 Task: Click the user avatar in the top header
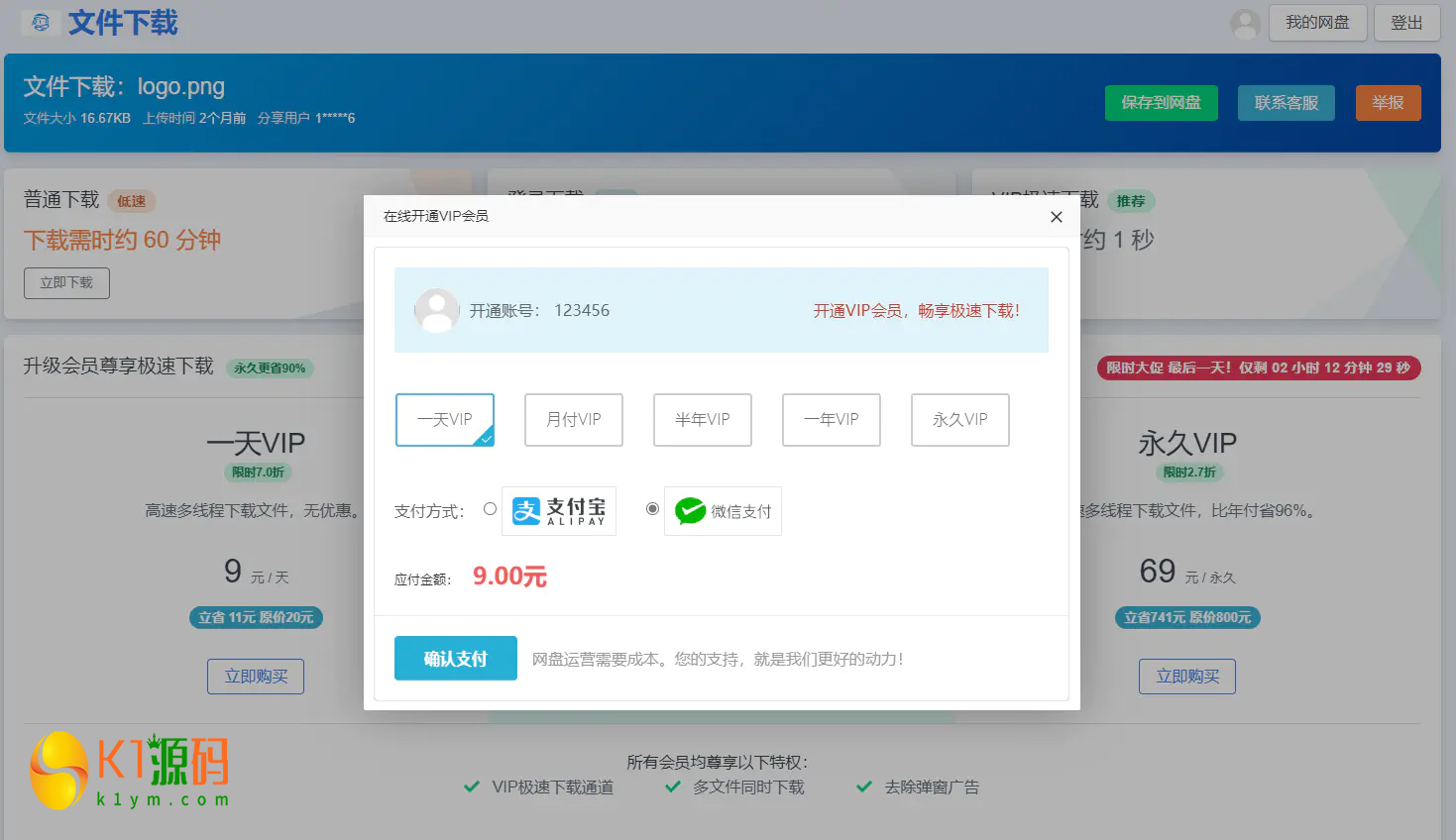click(1245, 24)
